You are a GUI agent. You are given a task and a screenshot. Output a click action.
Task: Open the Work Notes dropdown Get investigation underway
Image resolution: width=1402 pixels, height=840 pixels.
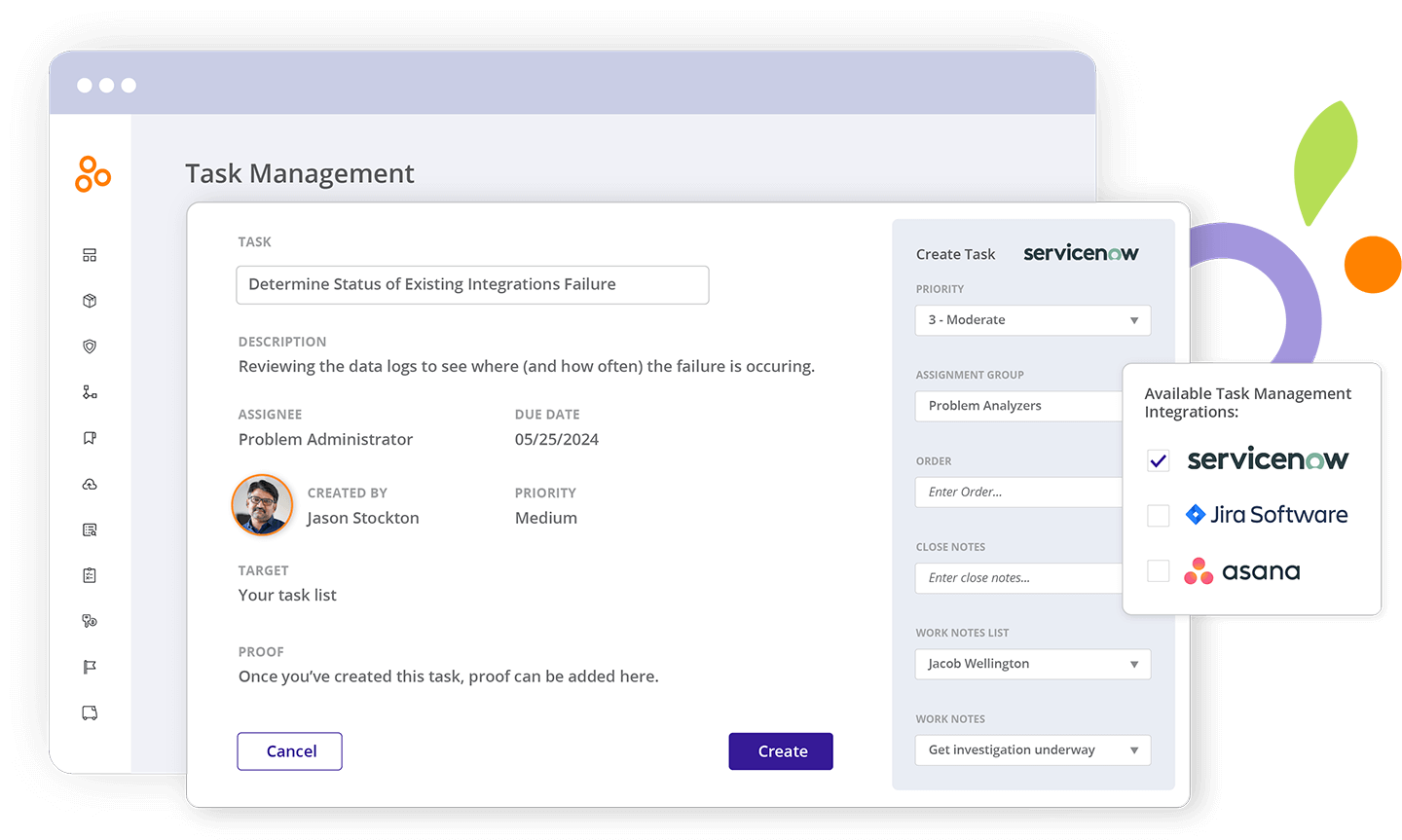pos(1033,749)
